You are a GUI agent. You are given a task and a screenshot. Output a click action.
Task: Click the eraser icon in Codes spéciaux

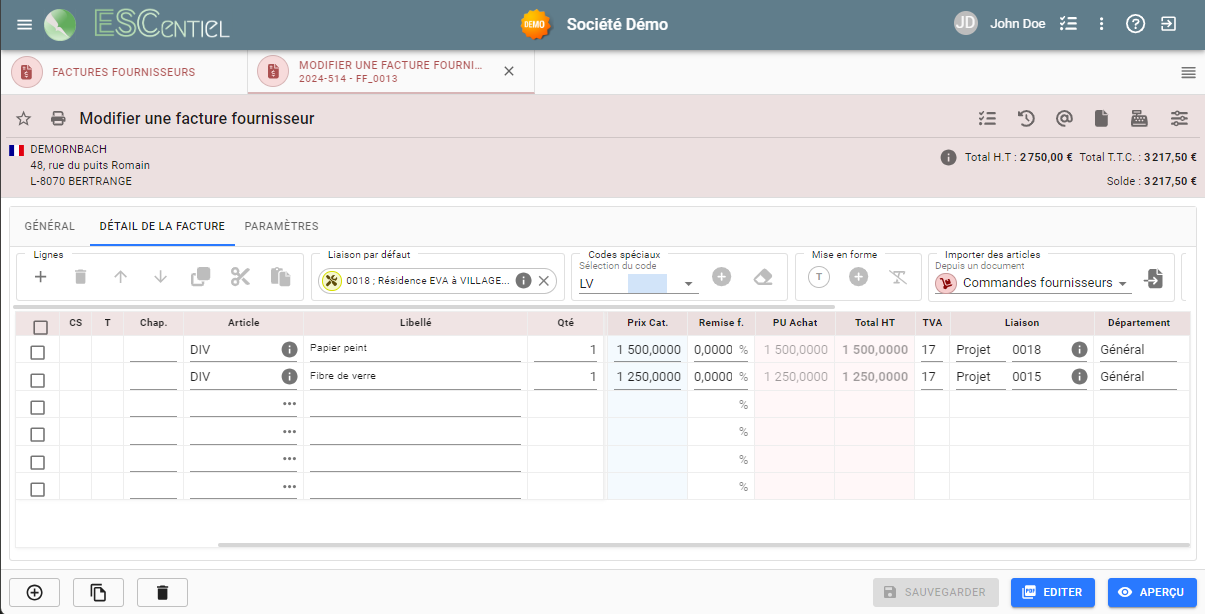pyautogui.click(x=763, y=277)
